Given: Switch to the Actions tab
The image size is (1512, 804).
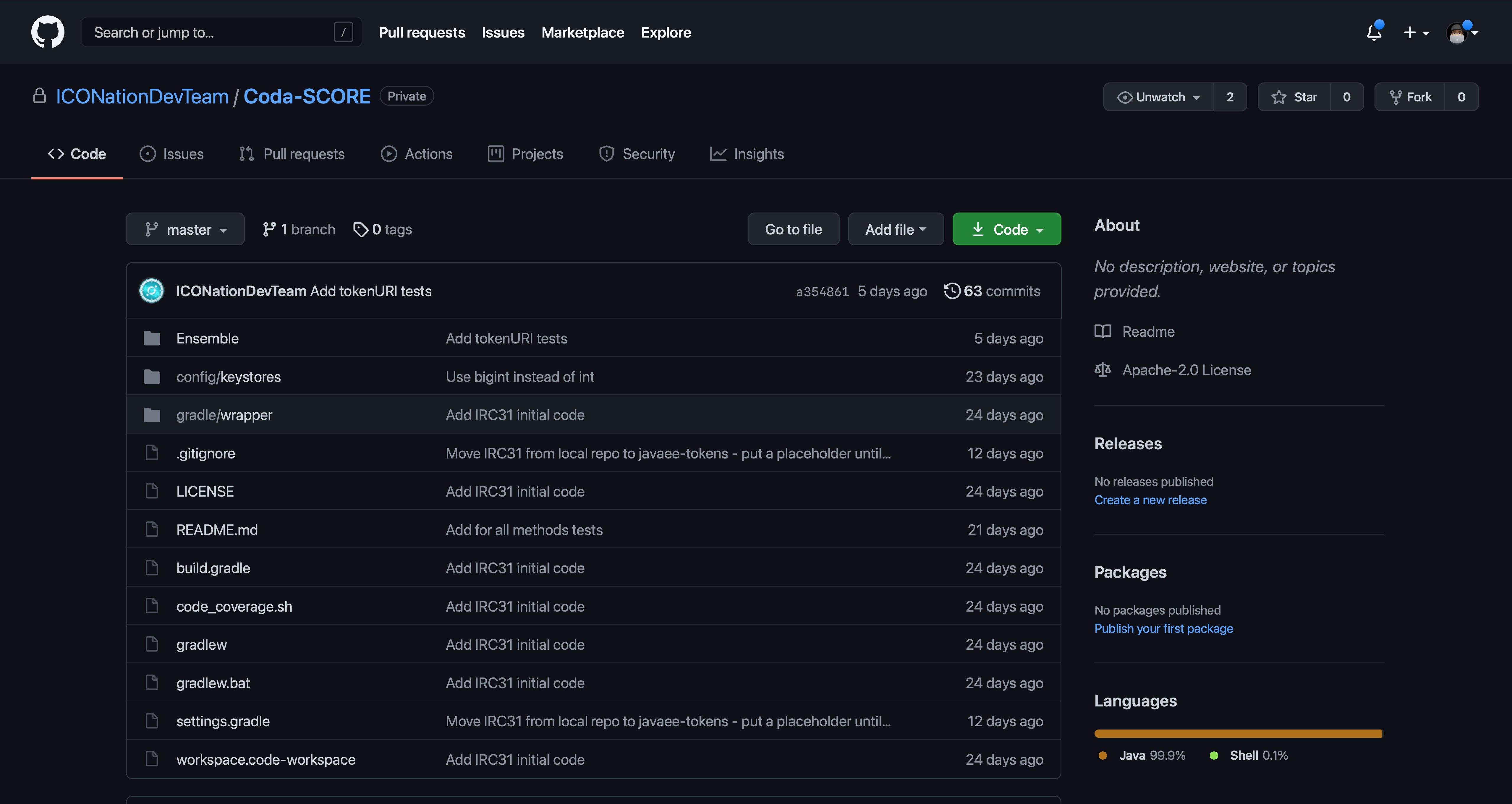Looking at the screenshot, I should click(x=417, y=154).
